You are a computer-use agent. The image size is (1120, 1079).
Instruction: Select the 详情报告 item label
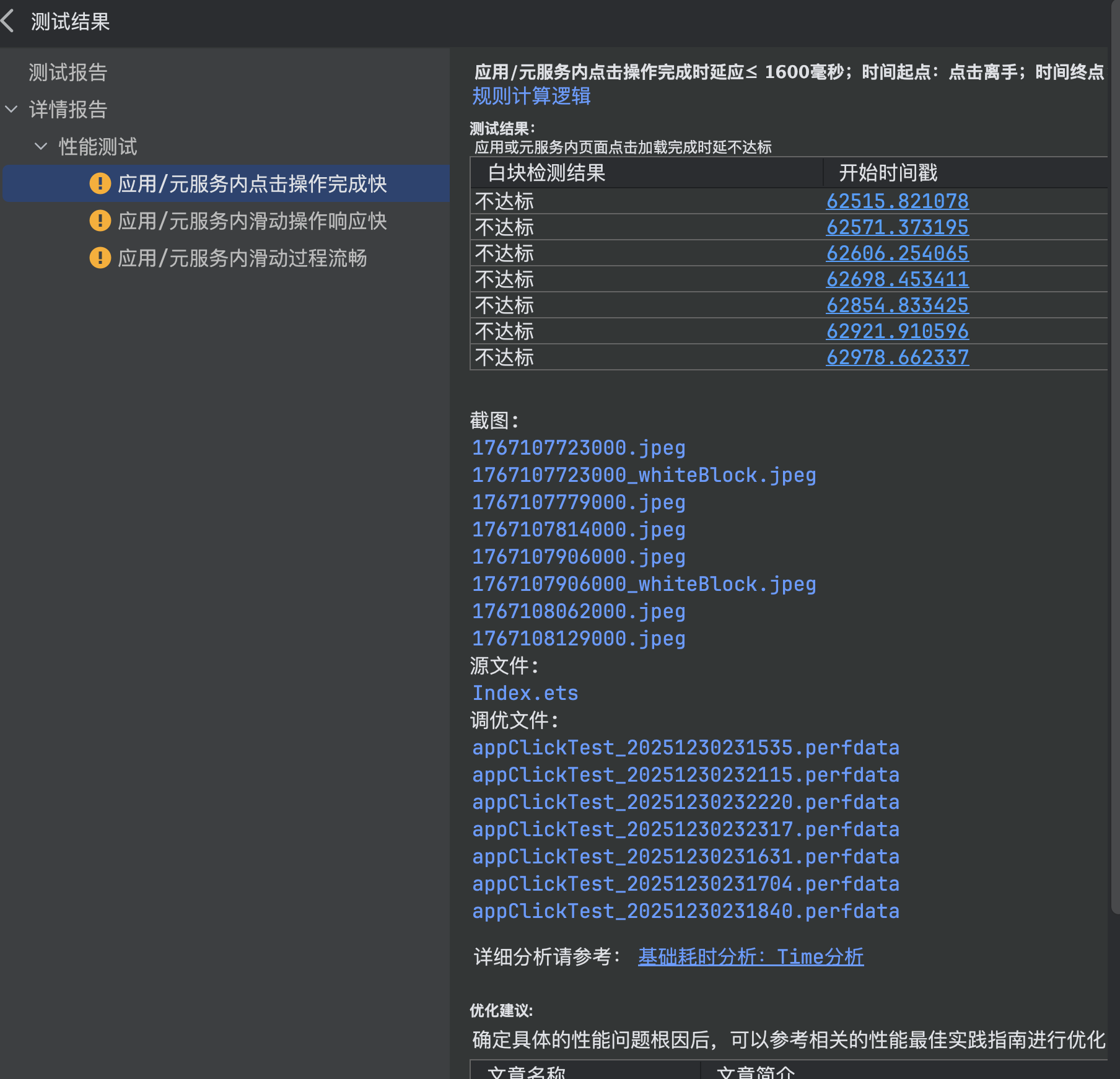(x=68, y=110)
